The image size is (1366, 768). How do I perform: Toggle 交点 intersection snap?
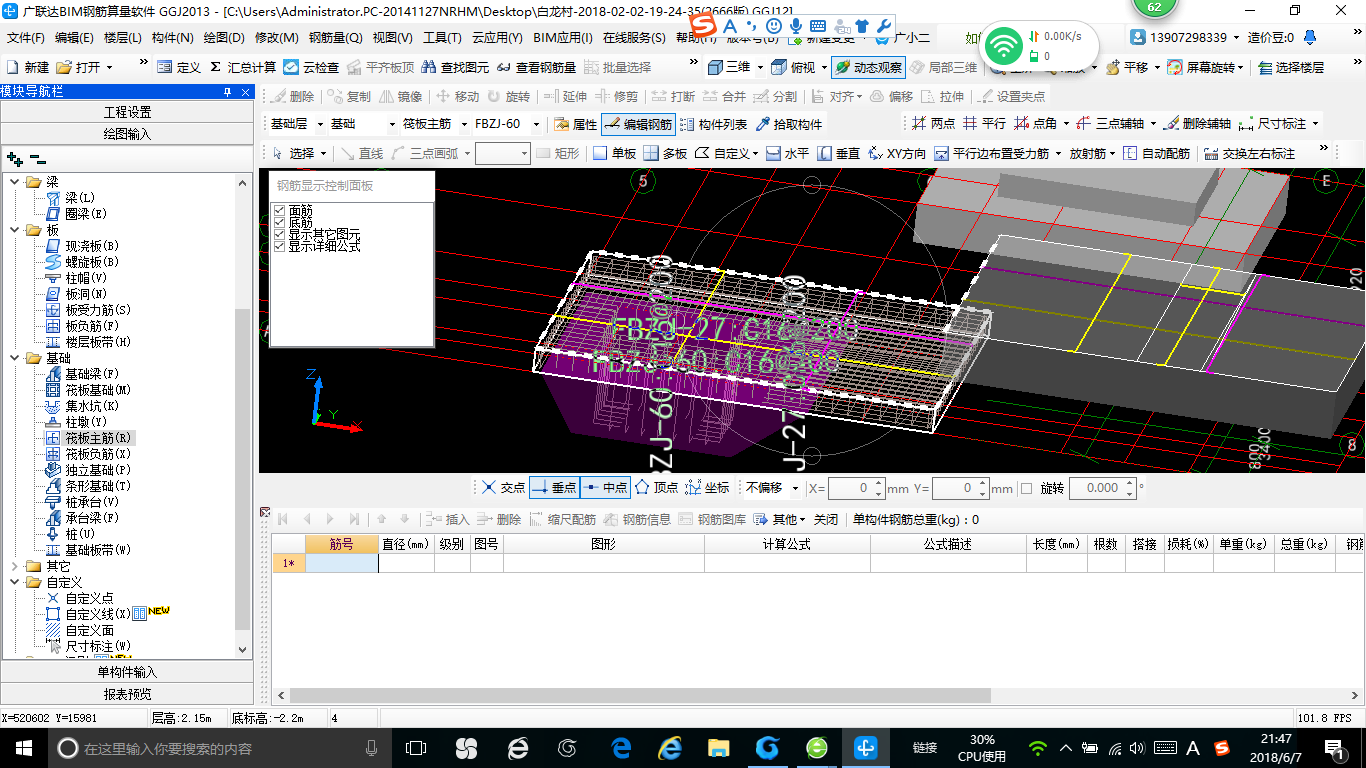pyautogui.click(x=503, y=487)
